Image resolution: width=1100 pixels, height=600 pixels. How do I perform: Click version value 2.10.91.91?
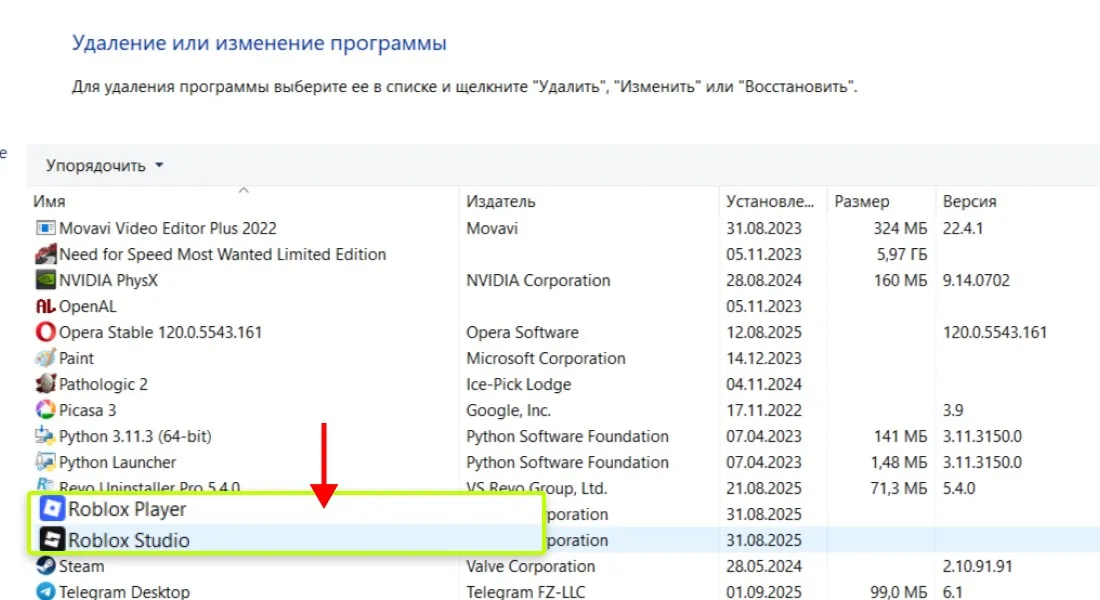(977, 566)
